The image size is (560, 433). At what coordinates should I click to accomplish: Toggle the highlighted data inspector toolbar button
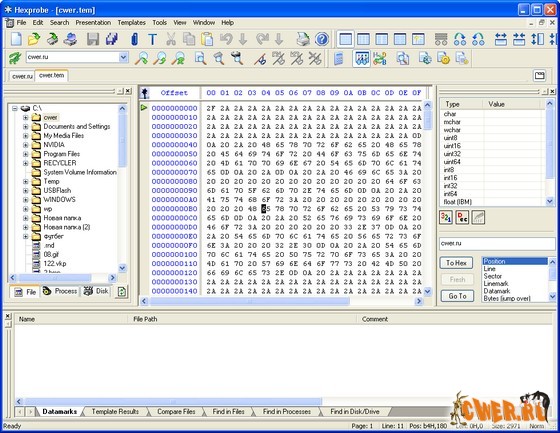tap(362, 59)
